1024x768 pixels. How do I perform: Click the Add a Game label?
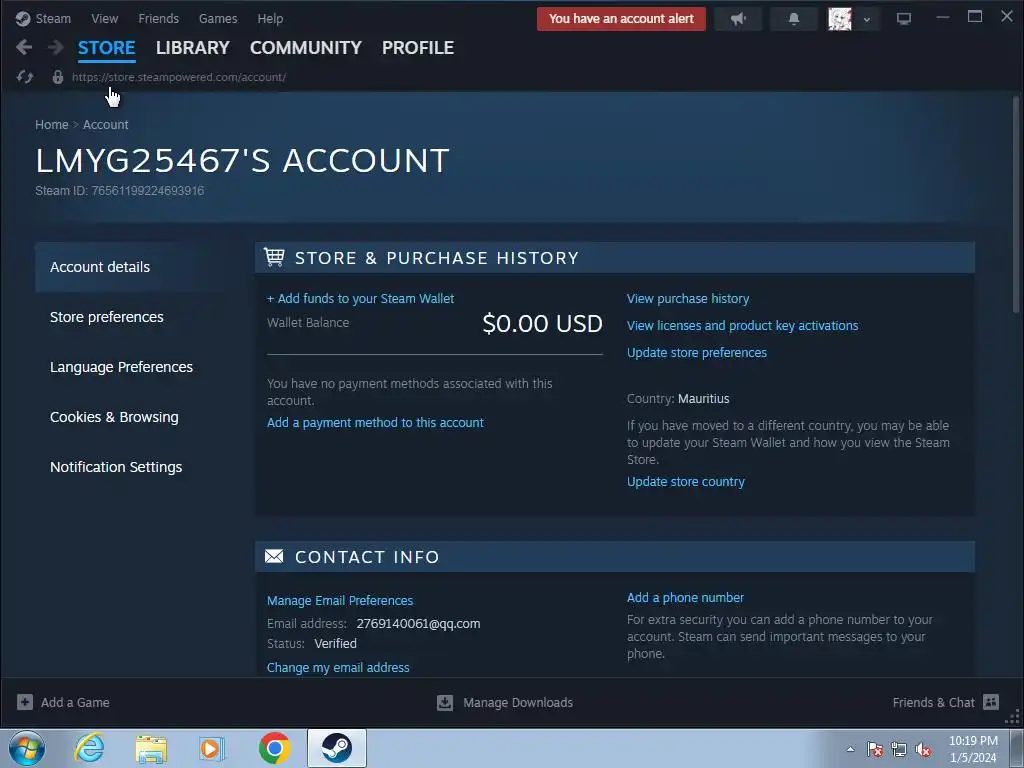75,703
